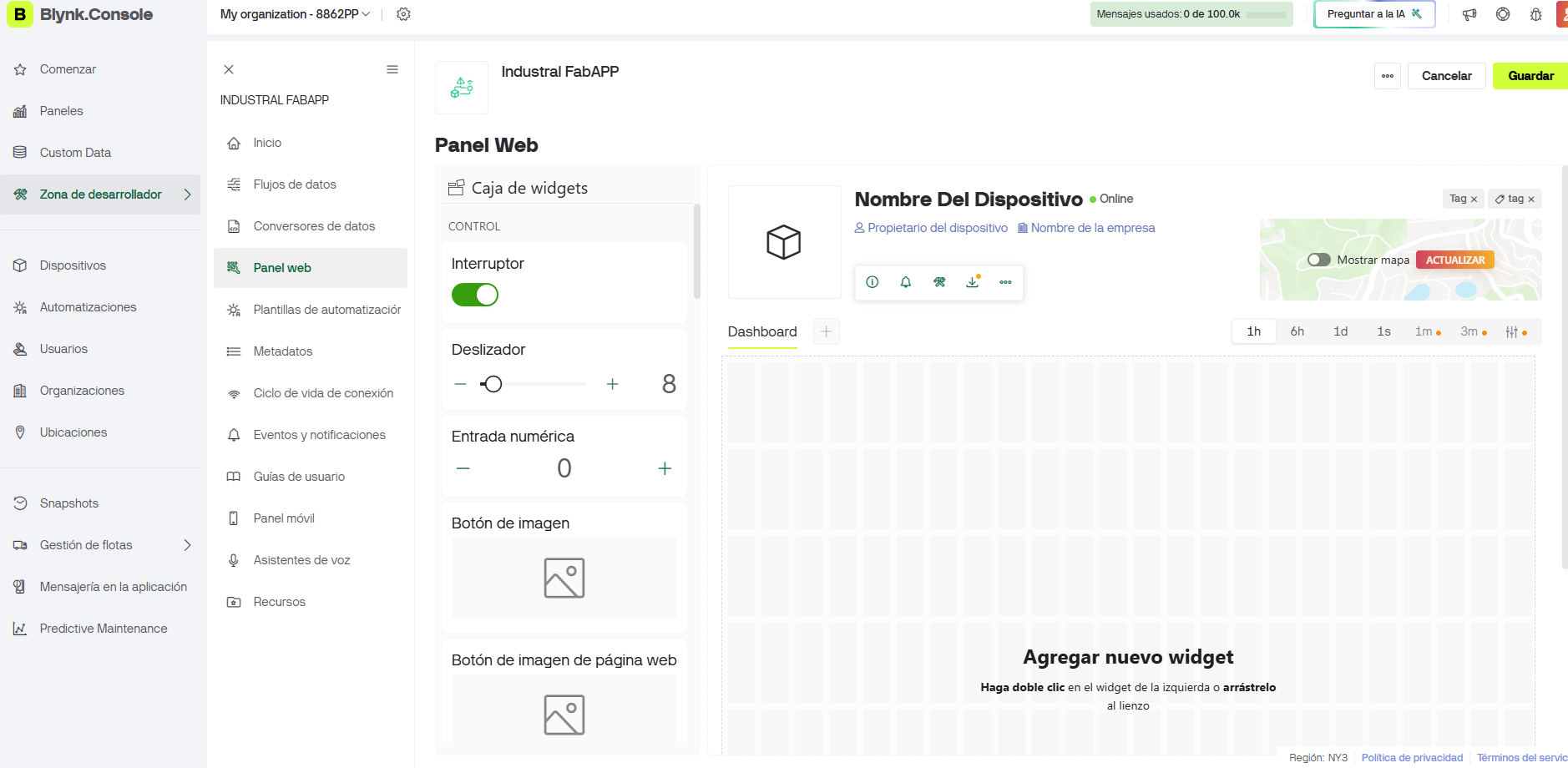Select the 3m time range
Screen dimensions: 1568x768
pyautogui.click(x=1474, y=331)
